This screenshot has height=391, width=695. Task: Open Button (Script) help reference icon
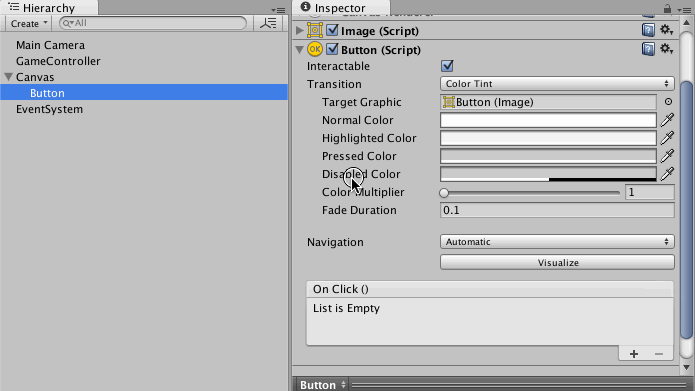click(x=648, y=49)
